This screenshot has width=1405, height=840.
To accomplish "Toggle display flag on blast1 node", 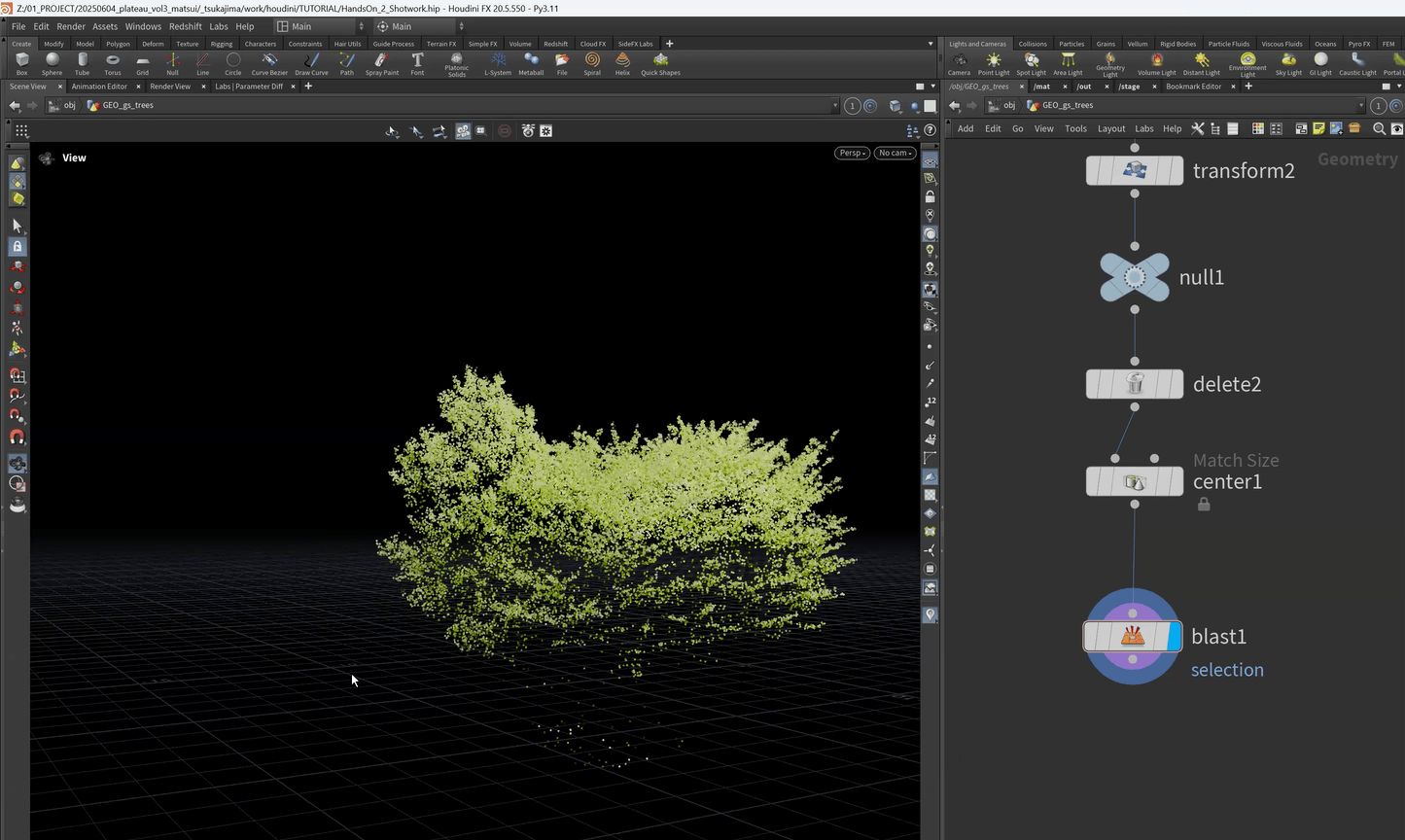I will pos(1174,637).
